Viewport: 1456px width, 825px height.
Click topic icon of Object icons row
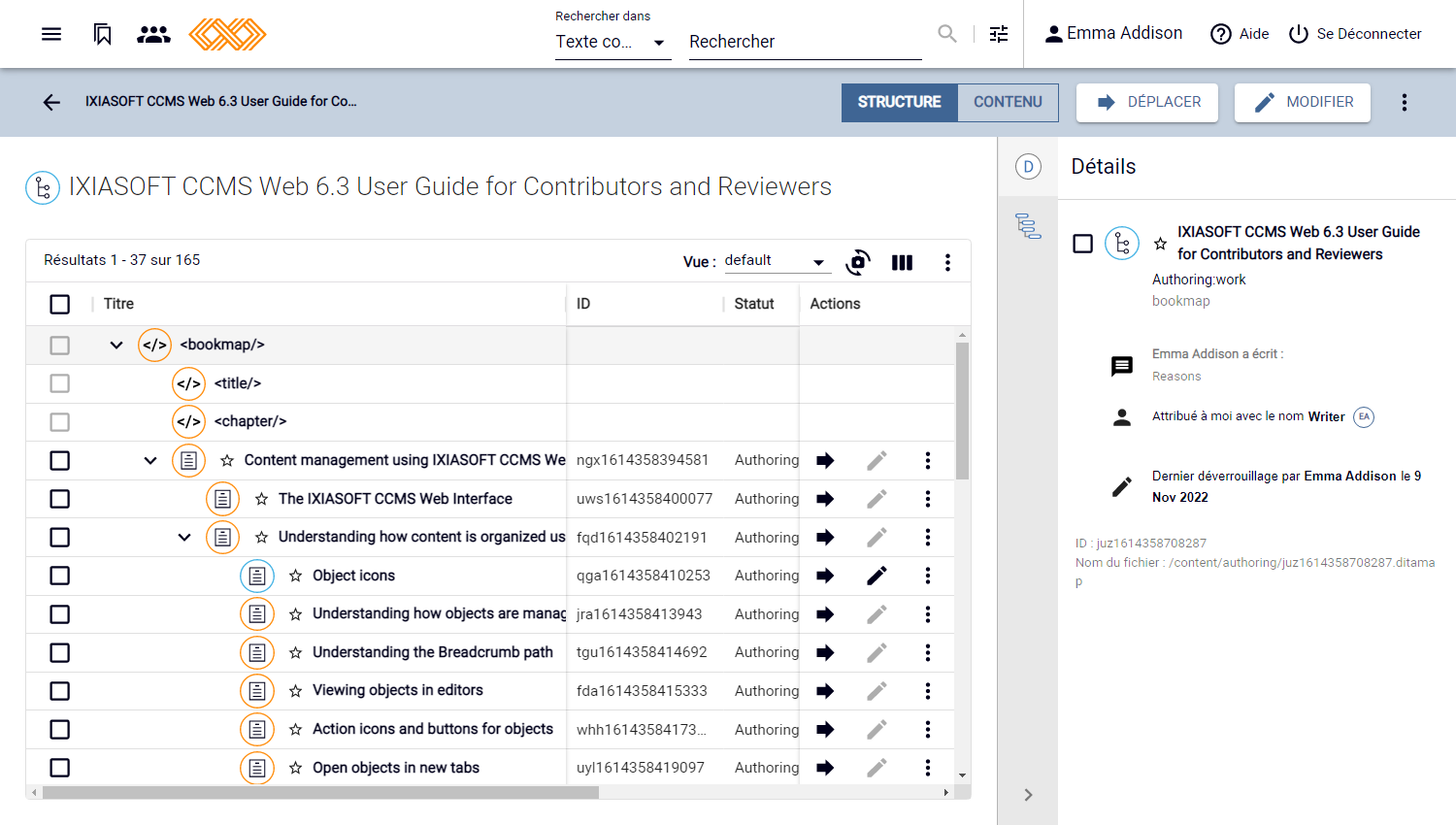257,576
